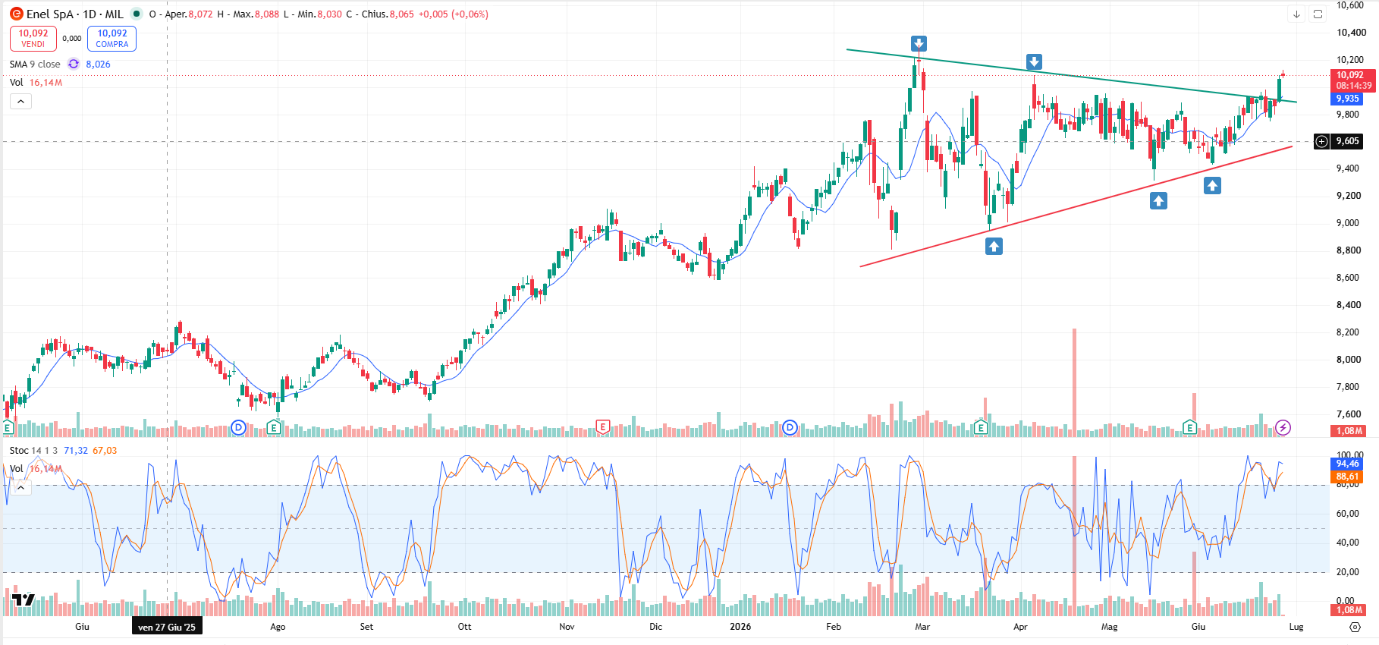The height and width of the screenshot is (645, 1379).
Task: Click the plus icon next to 9,605
Action: (1321, 141)
